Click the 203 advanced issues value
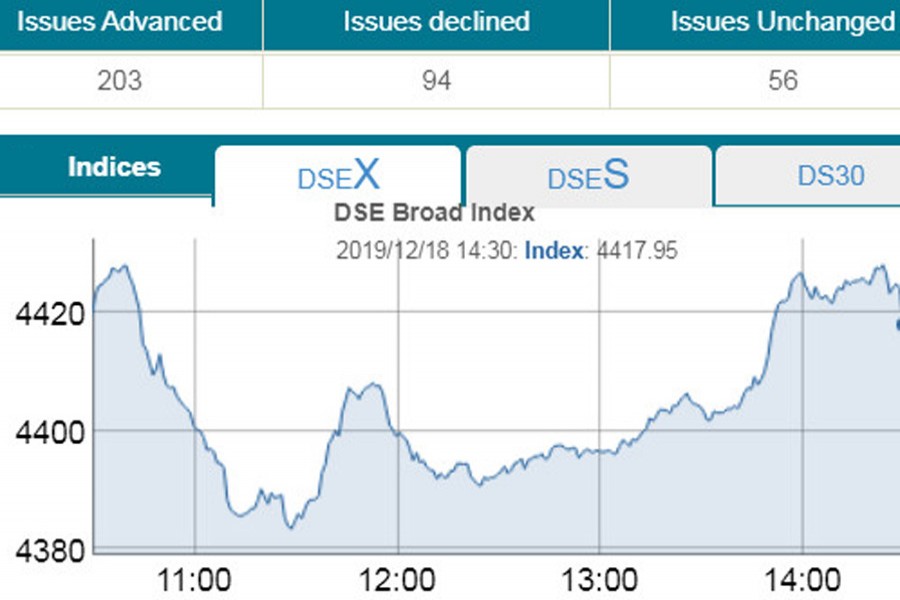The image size is (900, 600). pos(119,80)
